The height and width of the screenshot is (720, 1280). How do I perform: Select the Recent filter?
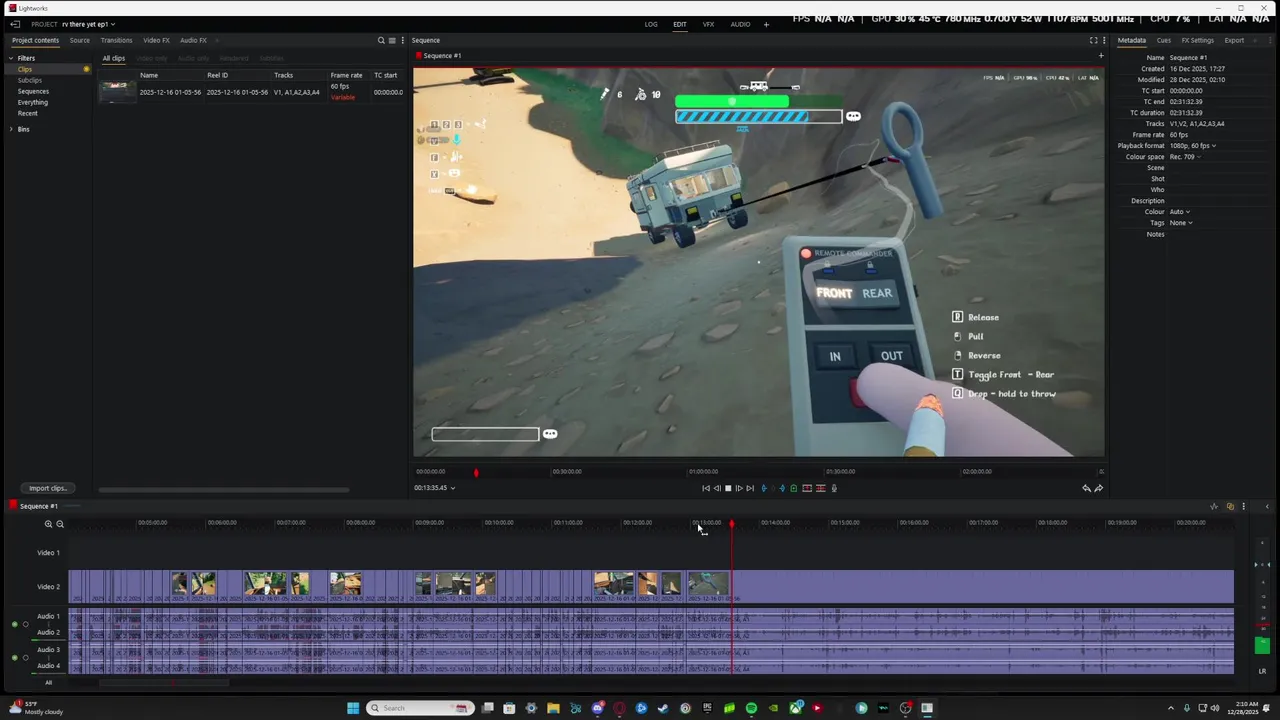[27, 113]
